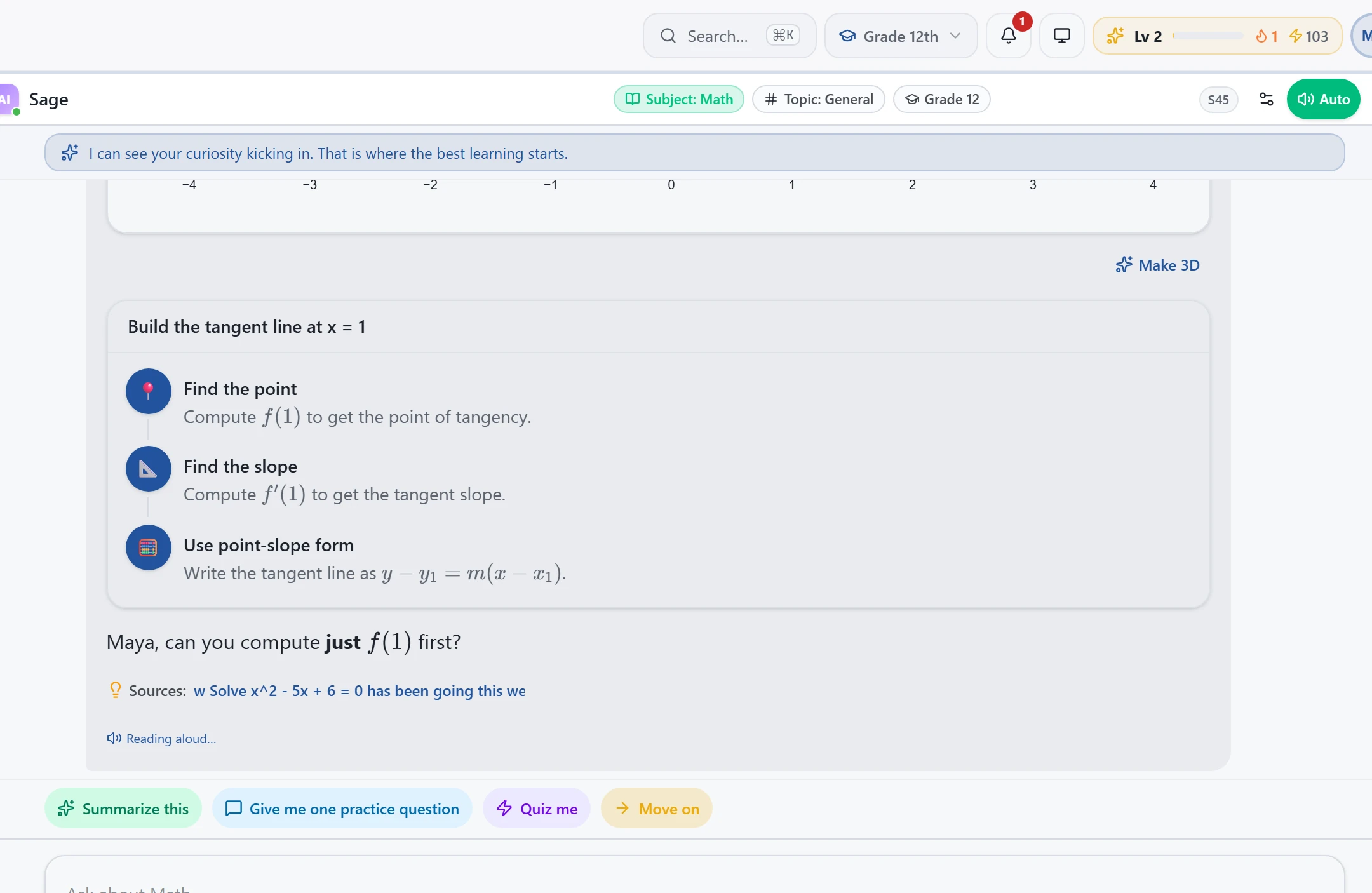1372x893 pixels.
Task: Click Move on
Action: (657, 809)
